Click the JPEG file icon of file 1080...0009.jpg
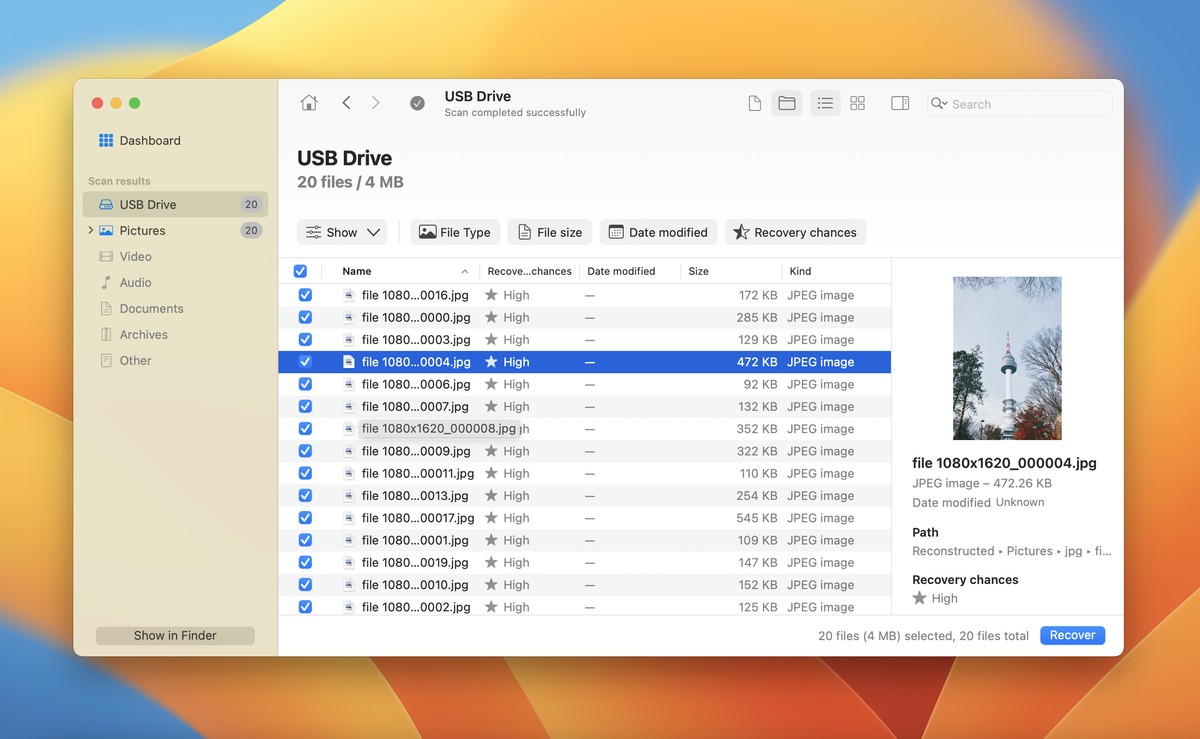1200x739 pixels. coord(349,451)
